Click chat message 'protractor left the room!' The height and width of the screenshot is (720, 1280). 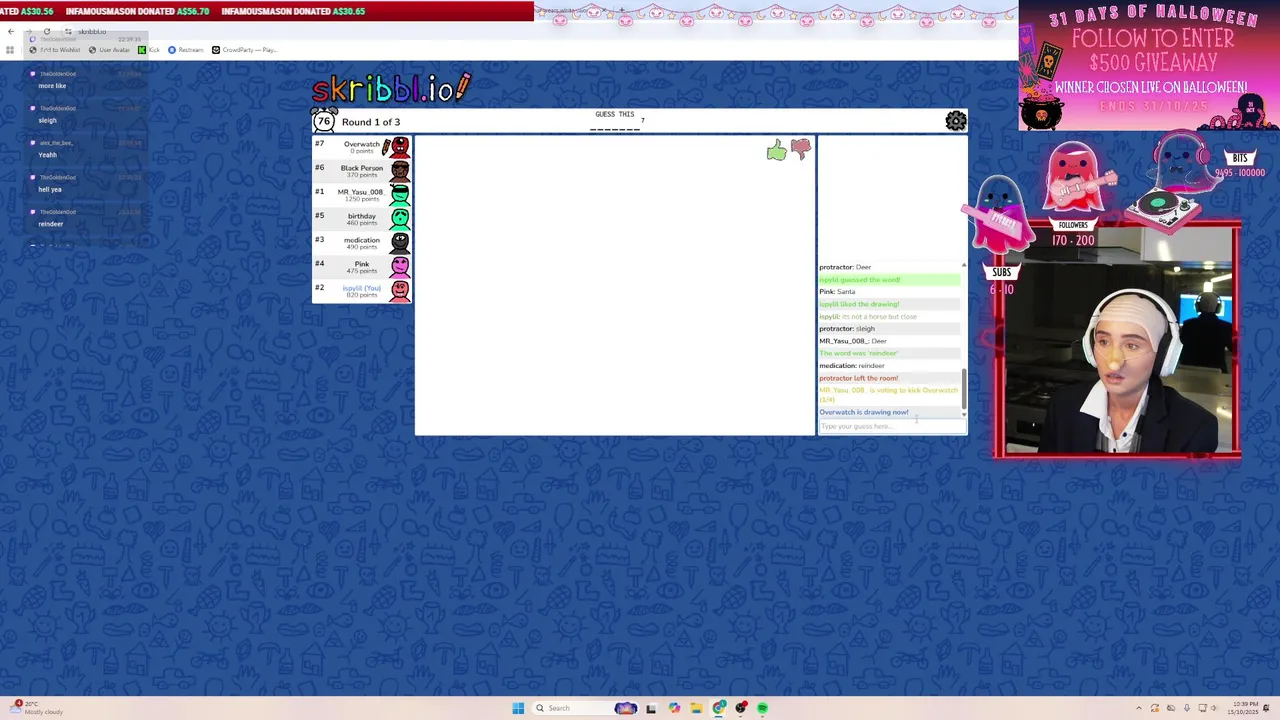(859, 378)
